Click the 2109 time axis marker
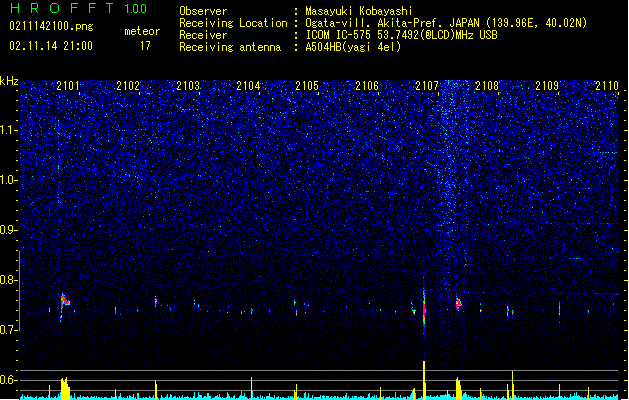The width and height of the screenshot is (629, 400). pos(547,86)
